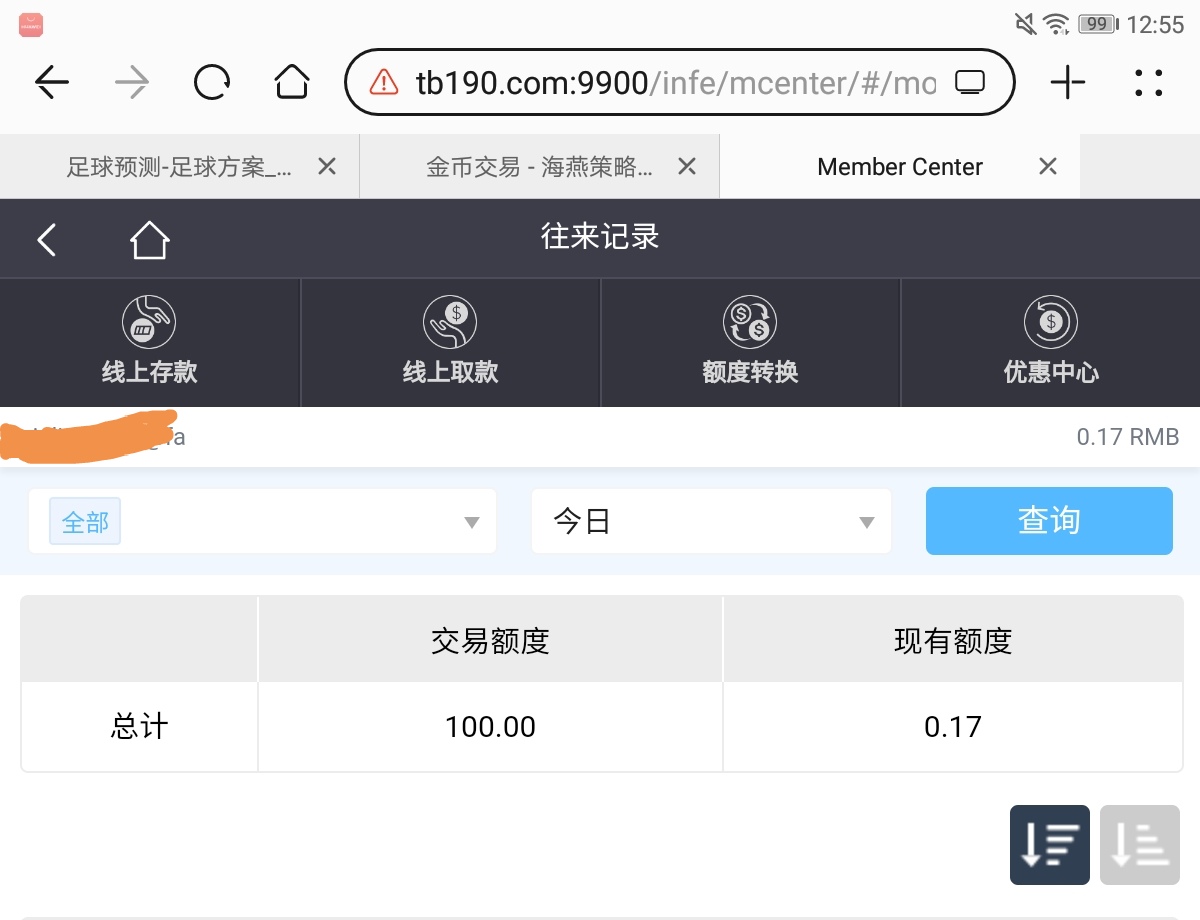Toggle desktop view icon in address bar

(970, 82)
